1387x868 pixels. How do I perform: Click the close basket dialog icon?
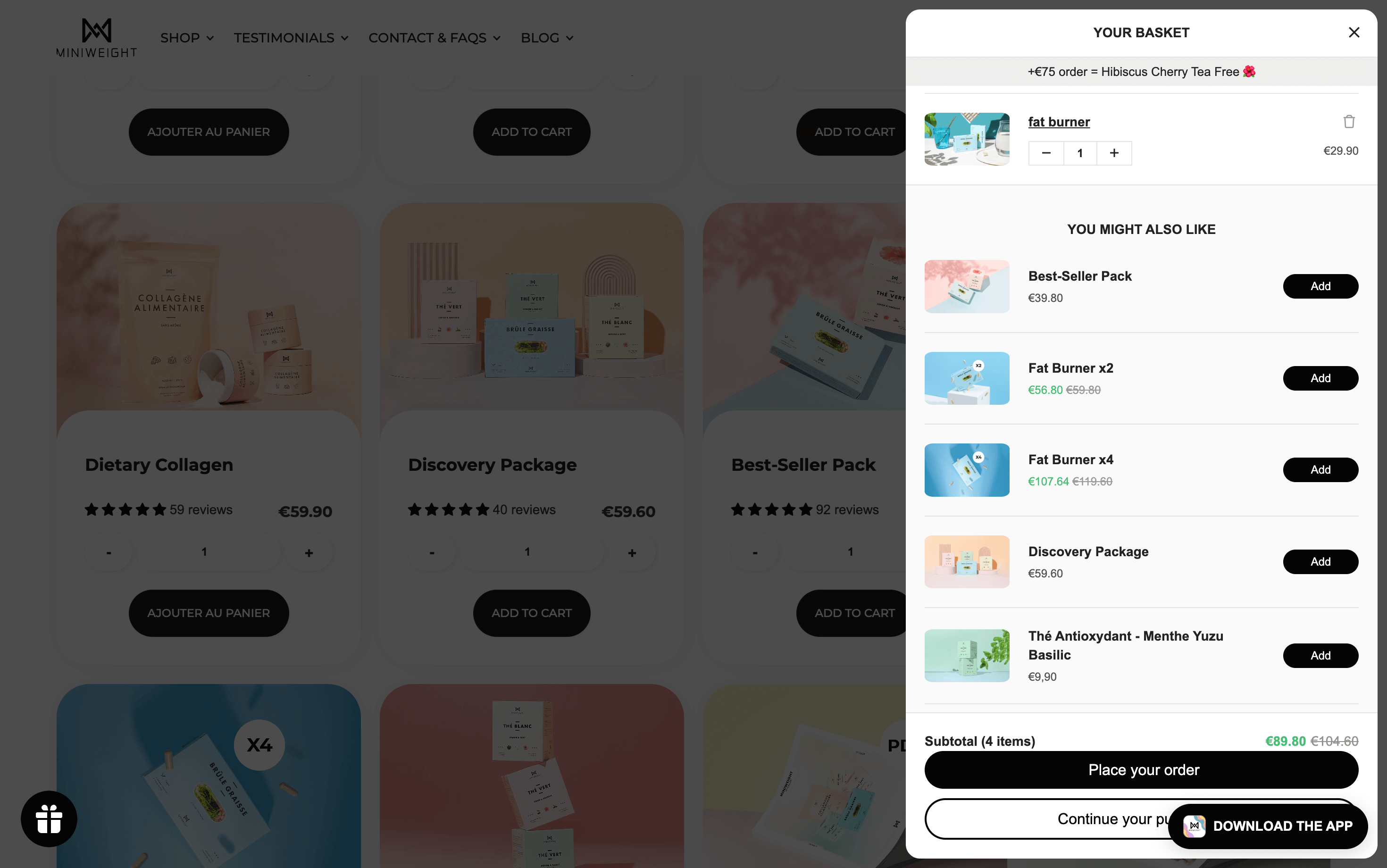pyautogui.click(x=1354, y=32)
